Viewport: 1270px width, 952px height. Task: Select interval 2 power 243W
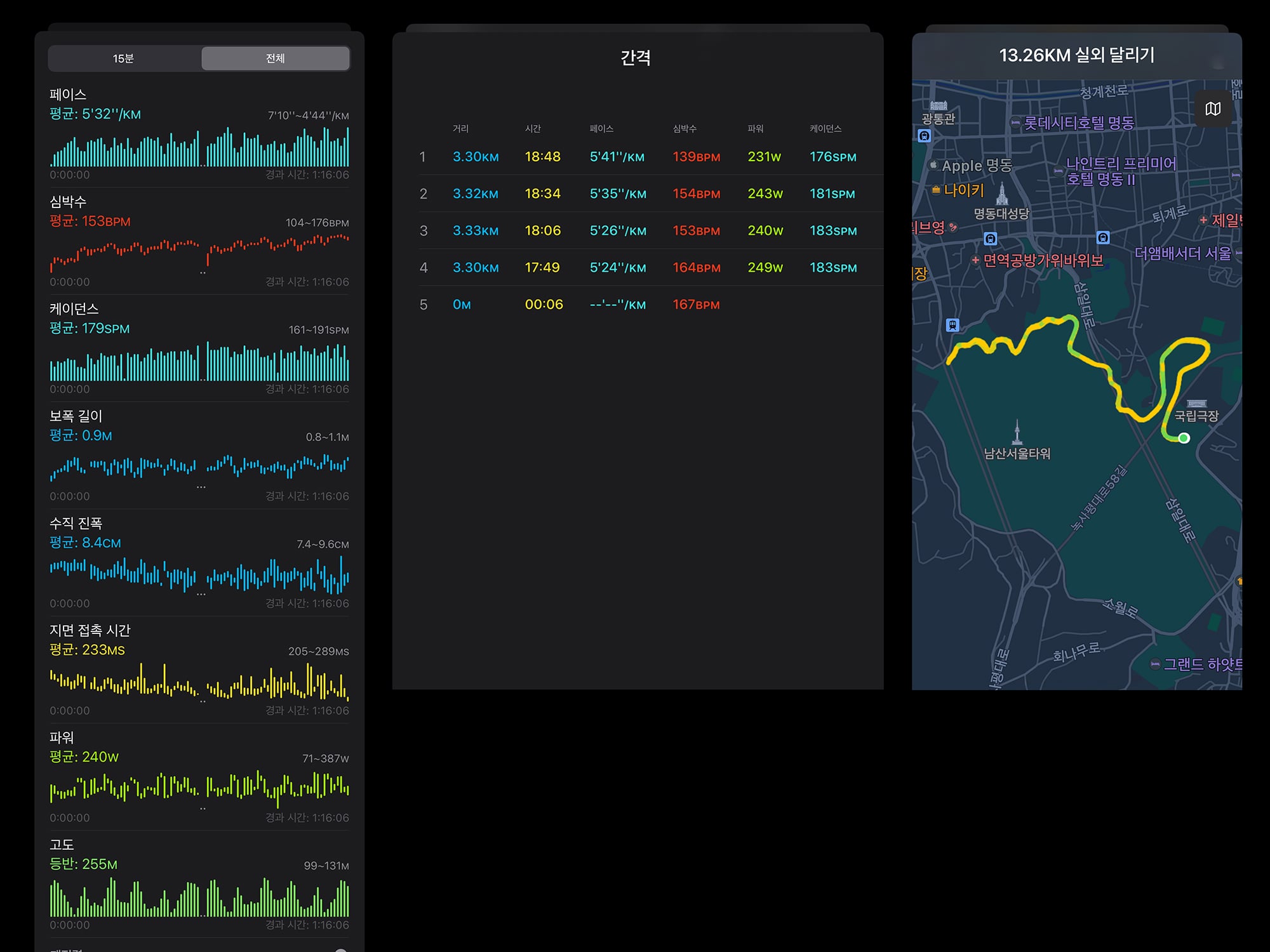click(x=765, y=194)
